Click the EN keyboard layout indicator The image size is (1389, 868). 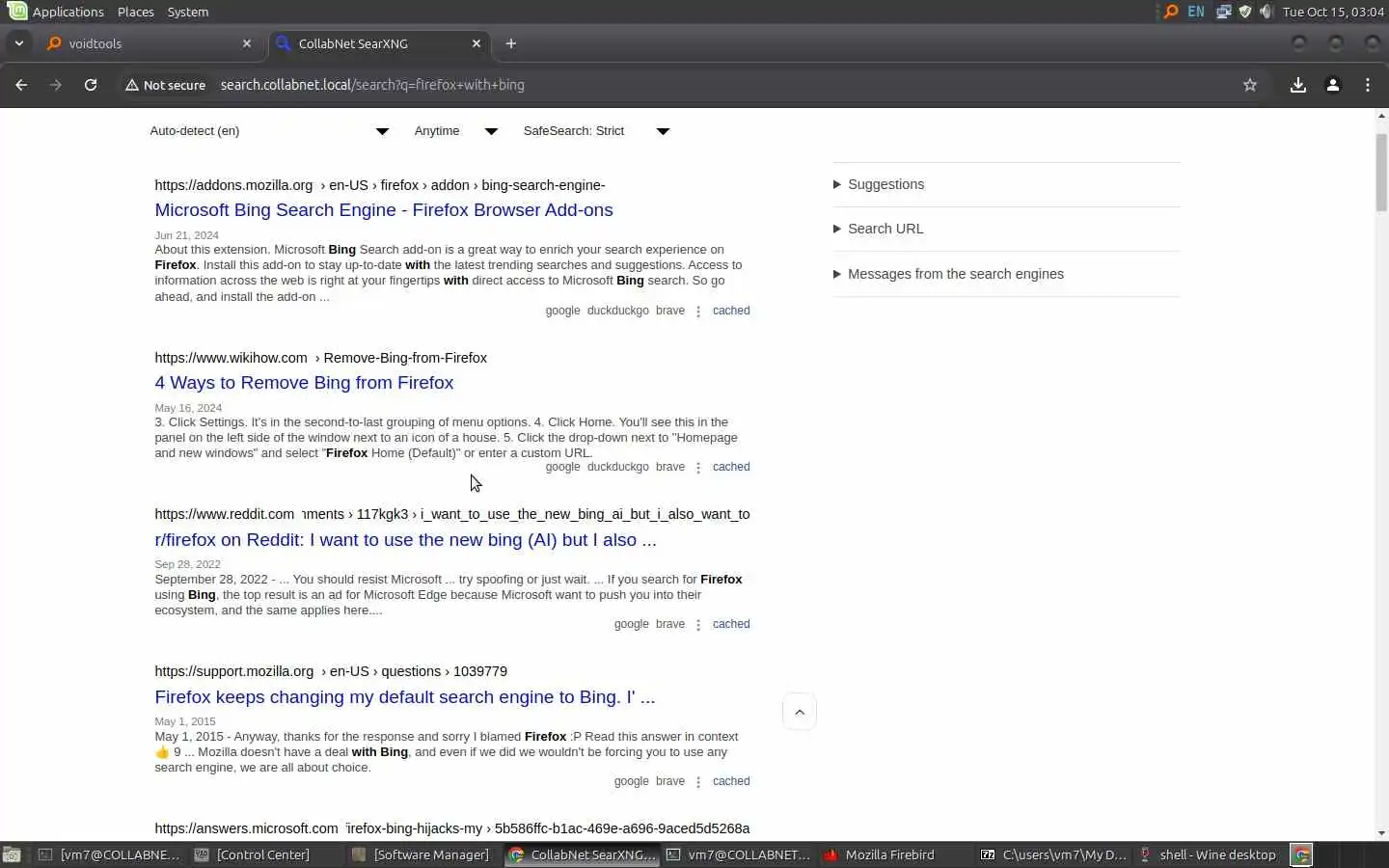point(1196,12)
